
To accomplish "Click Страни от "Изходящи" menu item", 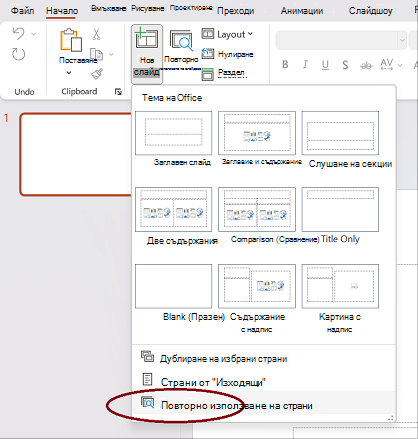I will [x=264, y=382].
